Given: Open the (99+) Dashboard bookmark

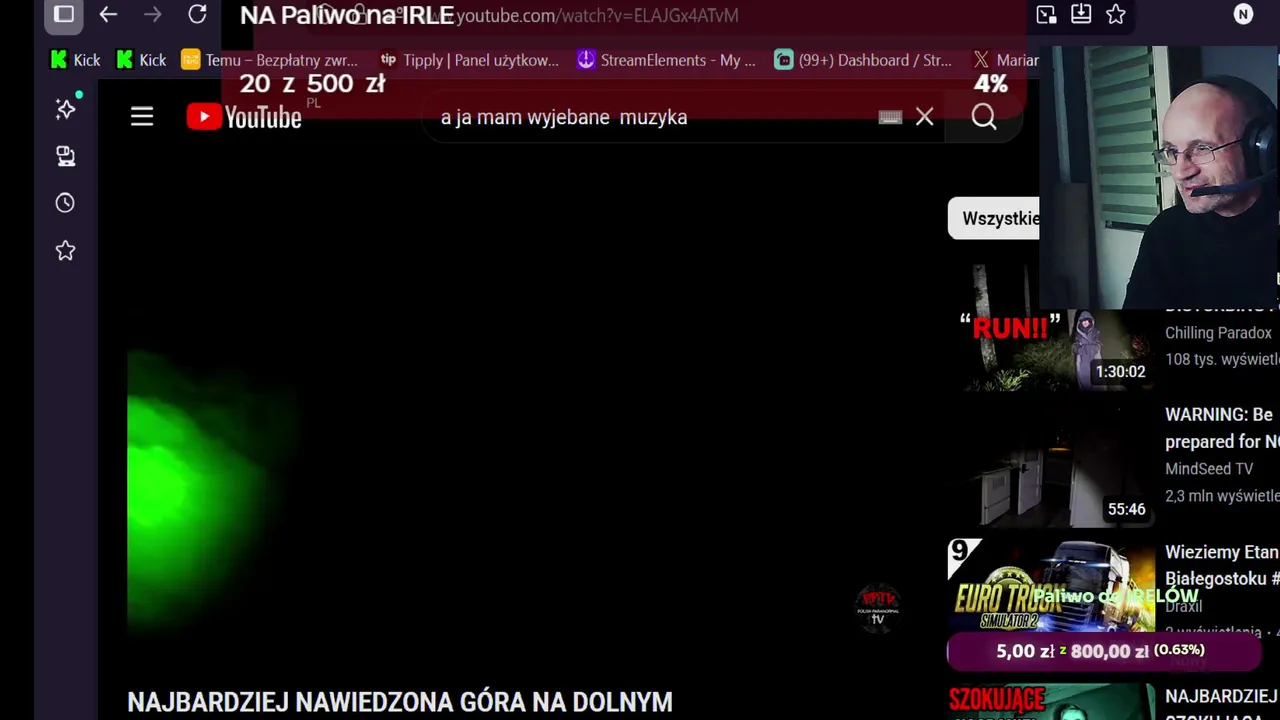Looking at the screenshot, I should [863, 60].
